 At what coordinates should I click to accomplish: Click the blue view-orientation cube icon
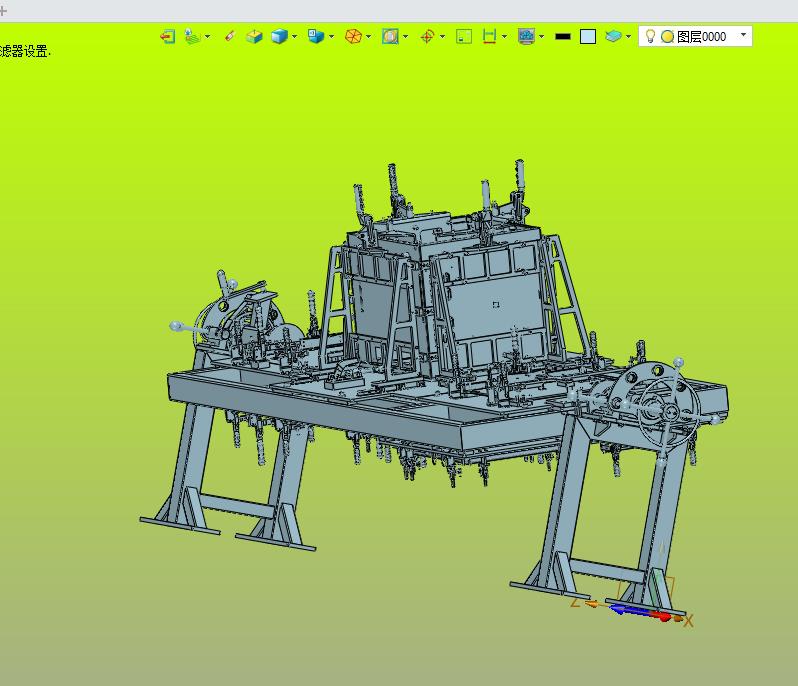tap(316, 36)
